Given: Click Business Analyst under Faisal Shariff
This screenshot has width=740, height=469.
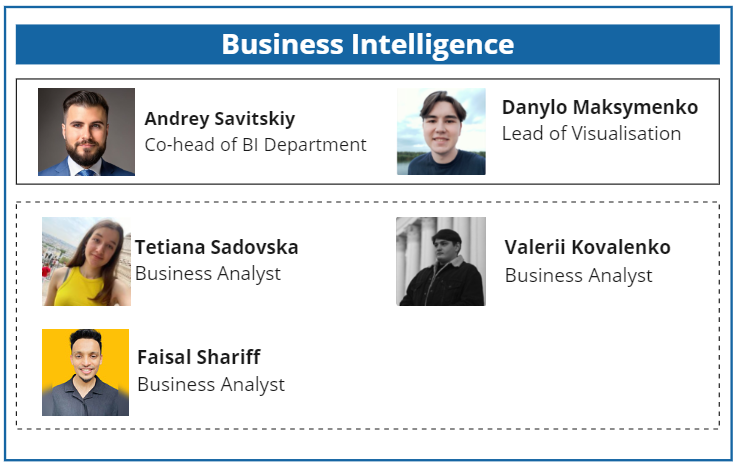Looking at the screenshot, I should pyautogui.click(x=211, y=384).
